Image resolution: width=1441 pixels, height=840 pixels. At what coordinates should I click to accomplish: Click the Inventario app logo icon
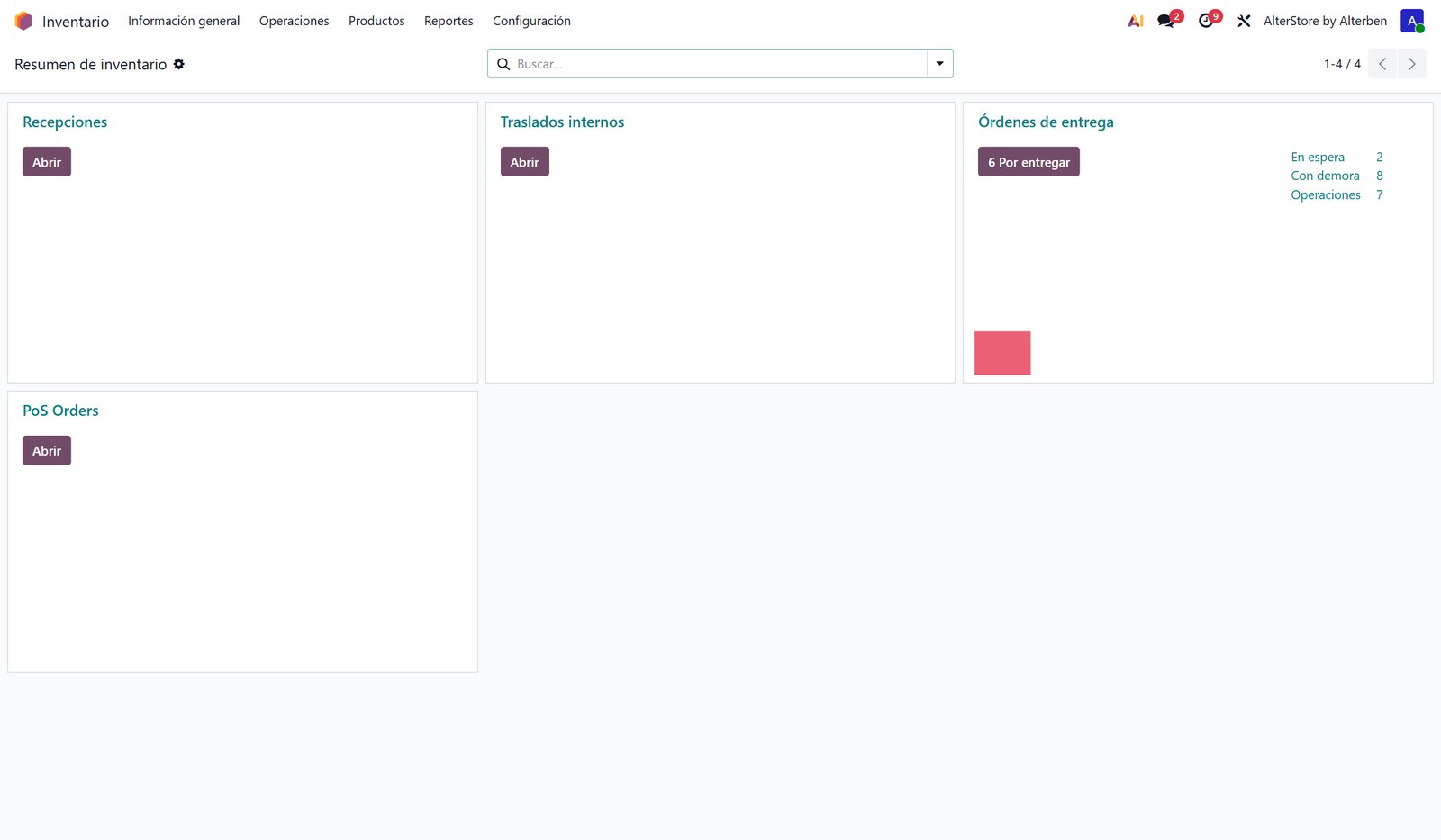click(23, 21)
